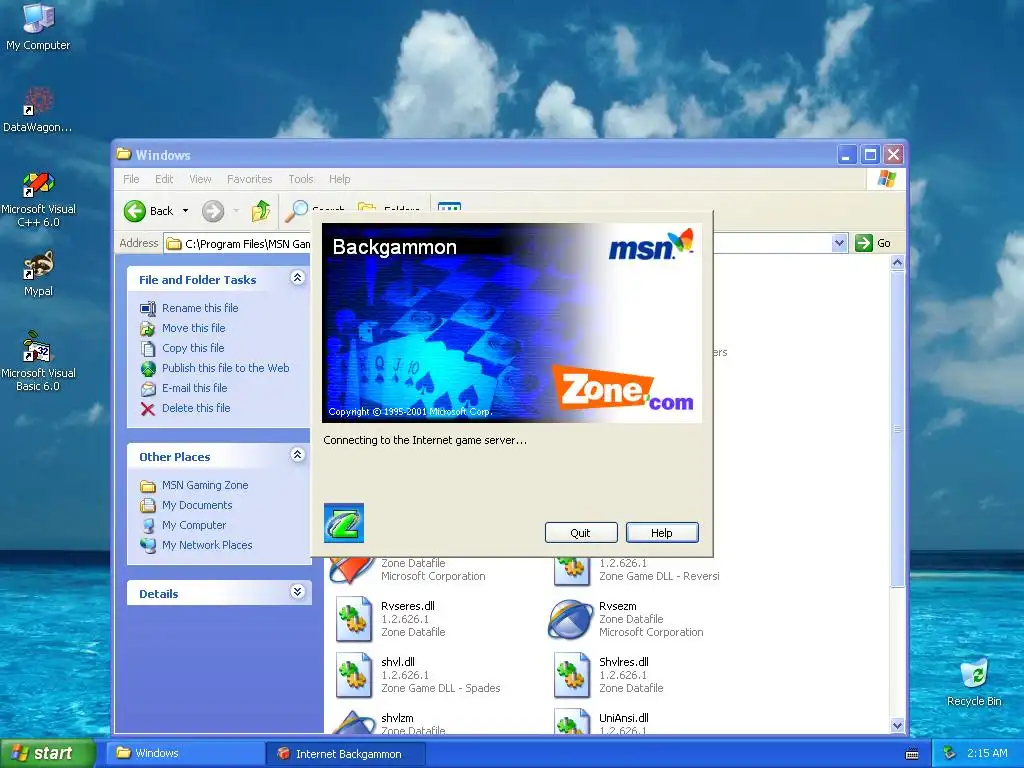Select the Shvlres.dll file icon
Screen dimensions: 1024x768
tap(571, 675)
